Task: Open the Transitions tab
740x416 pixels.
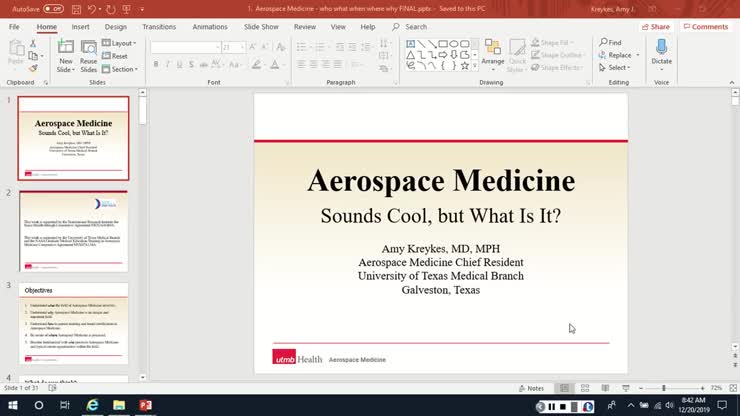Action: [159, 27]
